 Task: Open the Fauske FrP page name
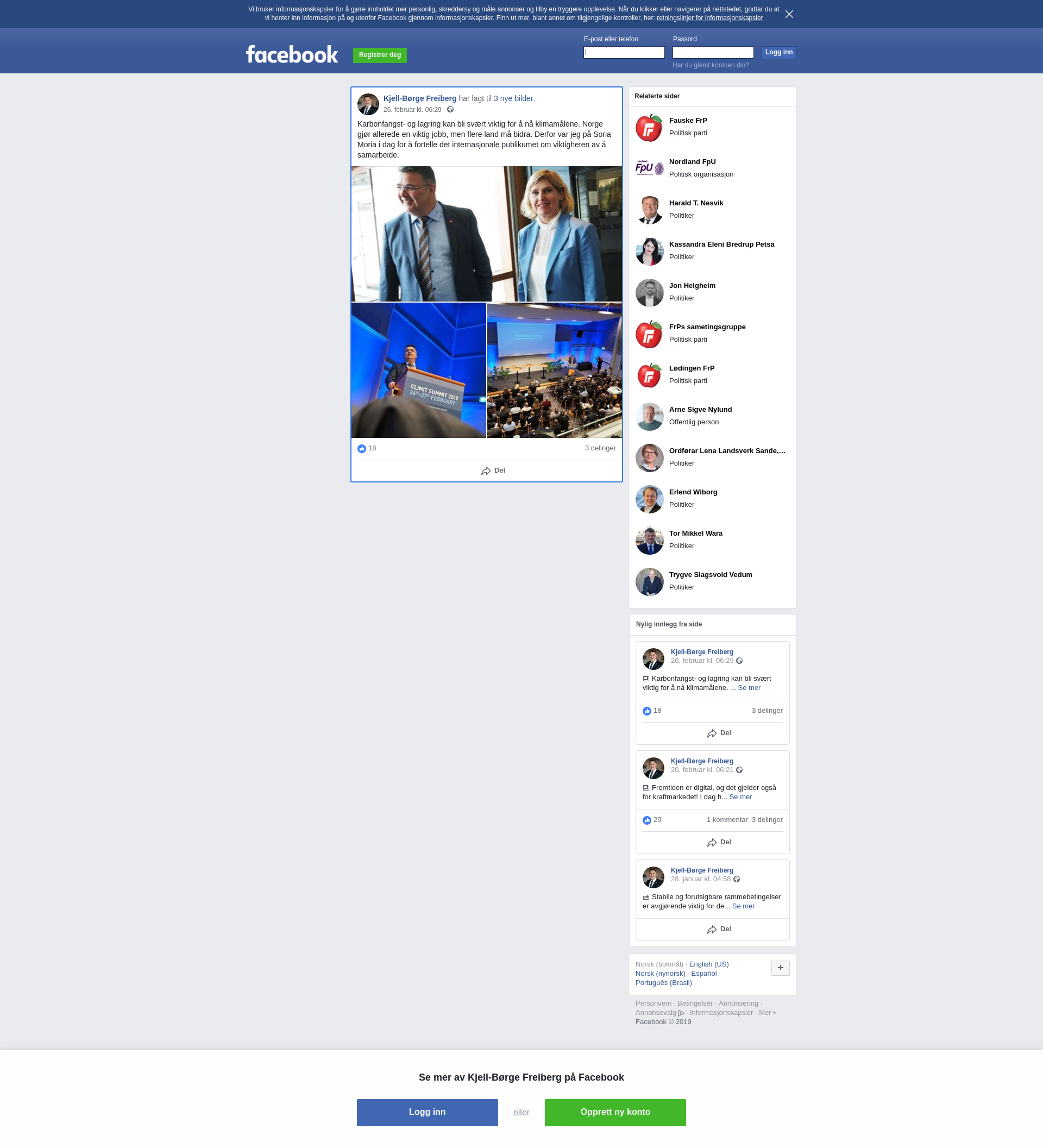coord(688,121)
